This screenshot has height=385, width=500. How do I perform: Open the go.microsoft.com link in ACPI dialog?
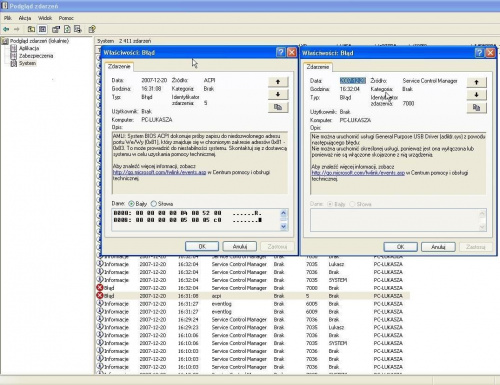[x=159, y=172]
